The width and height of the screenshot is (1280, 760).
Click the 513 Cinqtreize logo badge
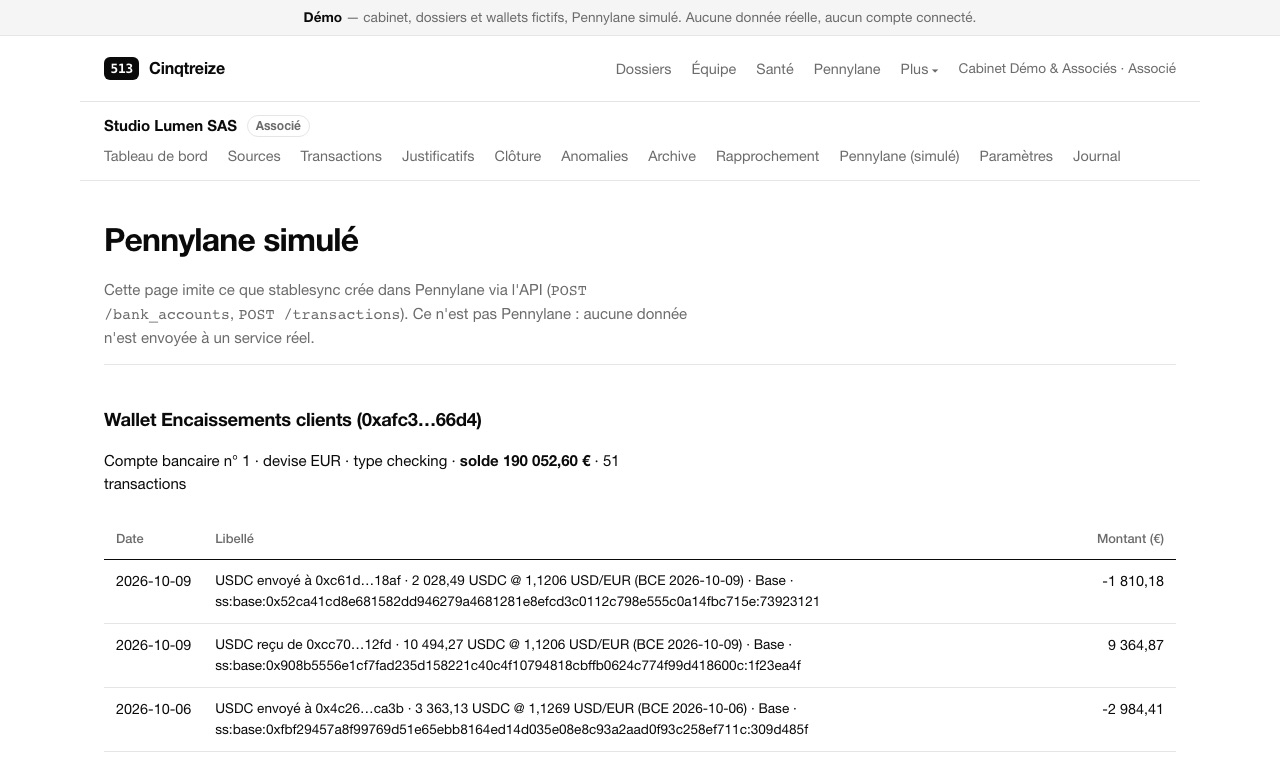(121, 68)
